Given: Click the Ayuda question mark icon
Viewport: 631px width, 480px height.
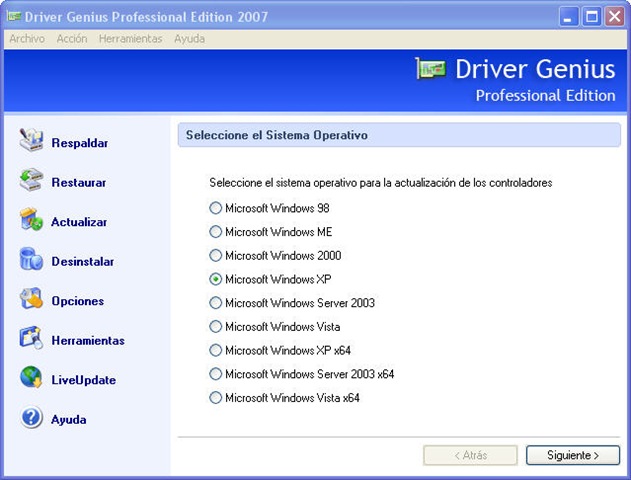Looking at the screenshot, I should [31, 417].
